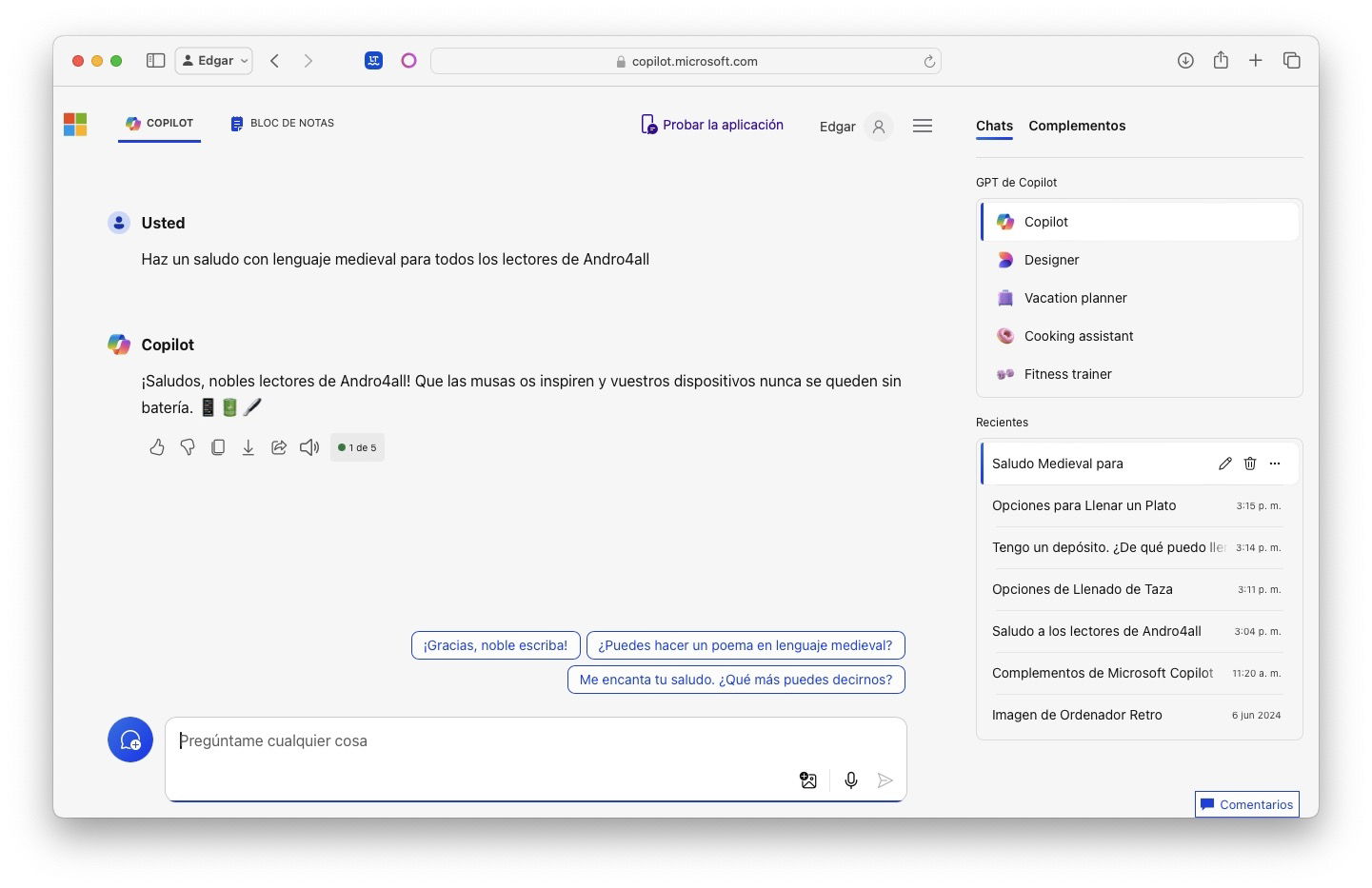The image size is (1372, 888).
Task: Delete the Saludo Medieval chat with the trash icon
Action: tap(1250, 464)
